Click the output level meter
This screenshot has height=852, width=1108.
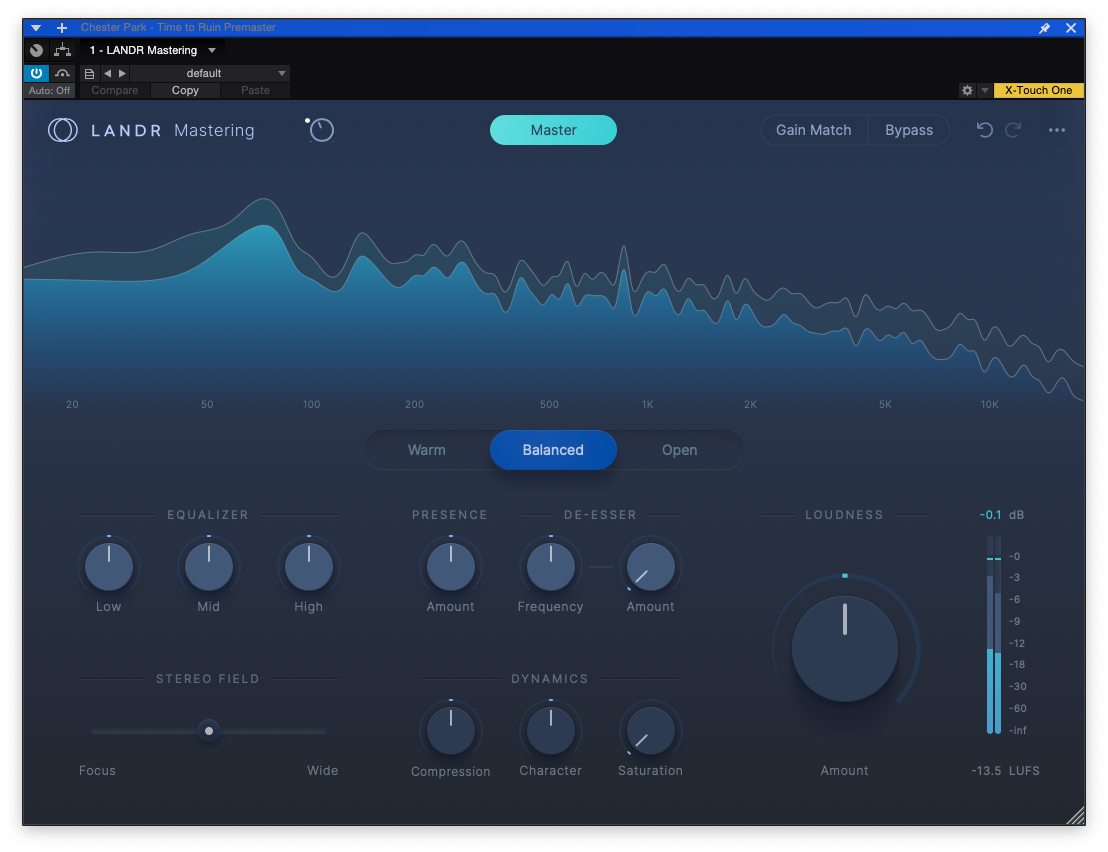[x=994, y=634]
